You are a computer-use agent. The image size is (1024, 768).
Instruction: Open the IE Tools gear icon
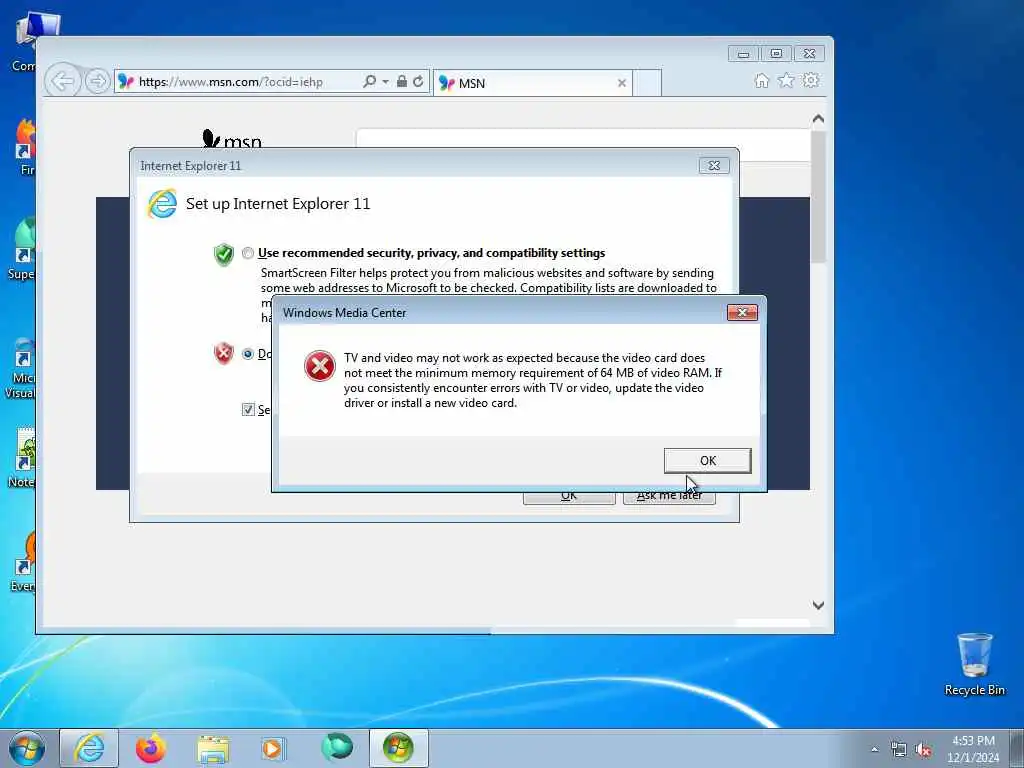[811, 80]
